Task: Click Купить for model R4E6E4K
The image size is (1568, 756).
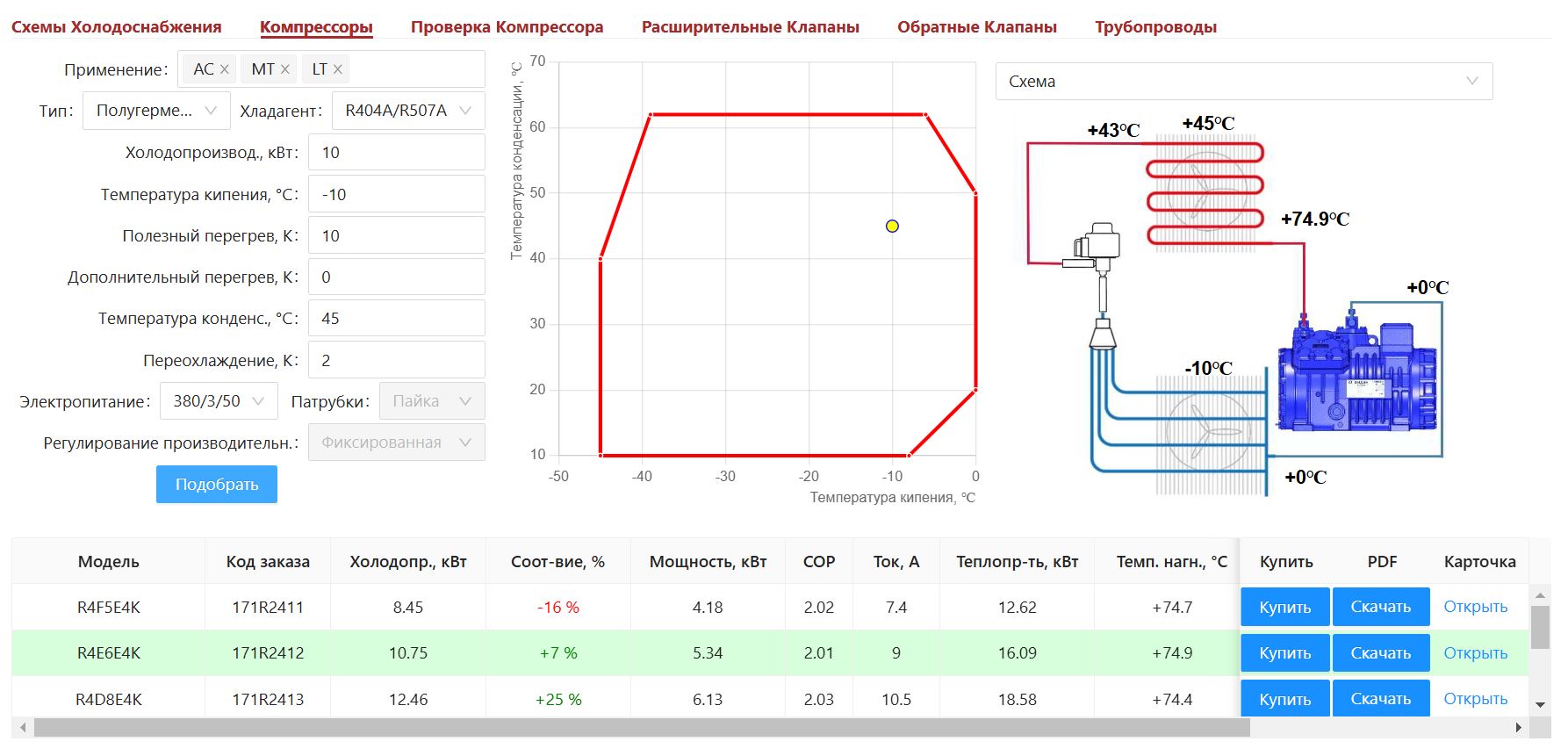Action: (1285, 653)
